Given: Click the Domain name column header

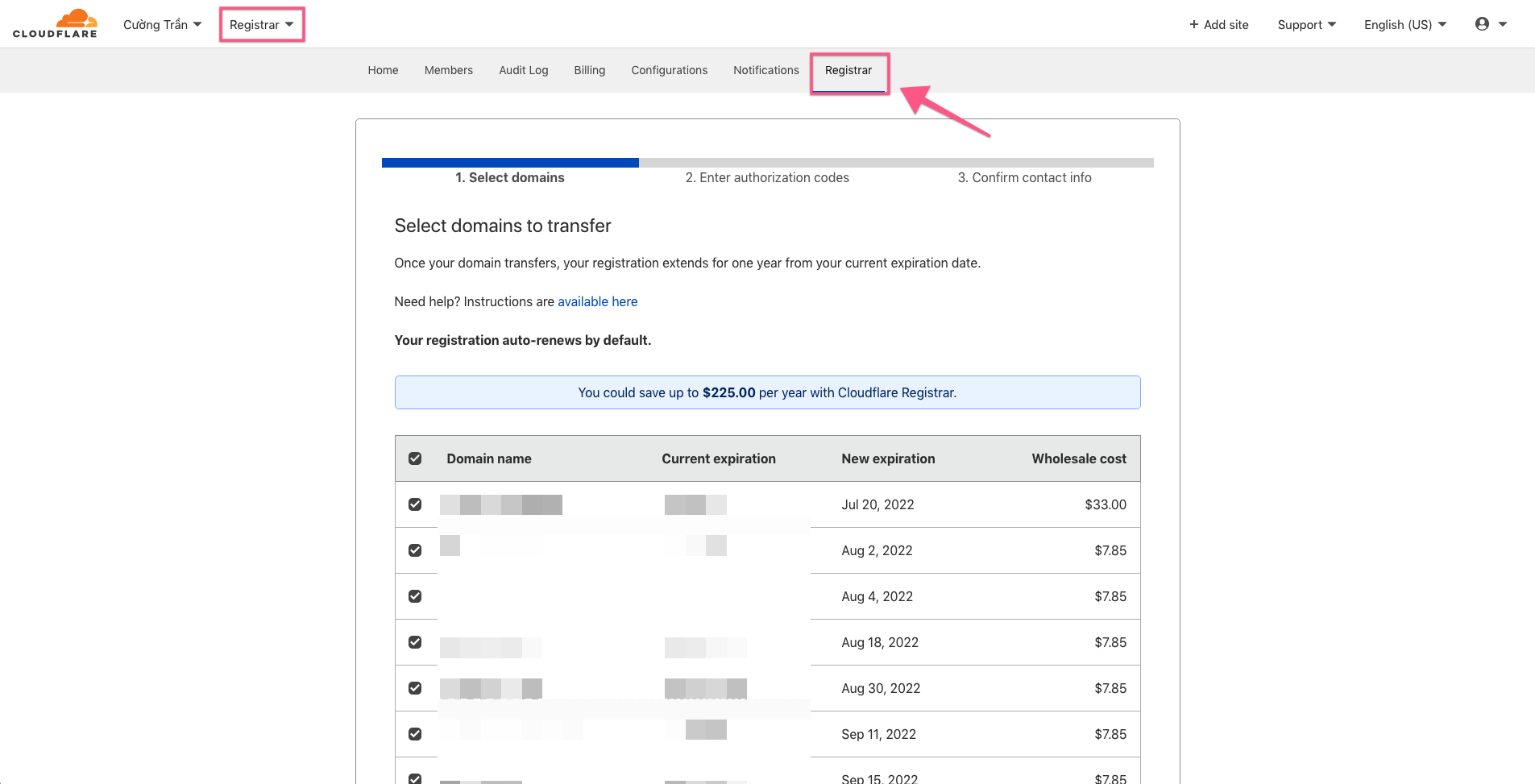Looking at the screenshot, I should tap(489, 458).
